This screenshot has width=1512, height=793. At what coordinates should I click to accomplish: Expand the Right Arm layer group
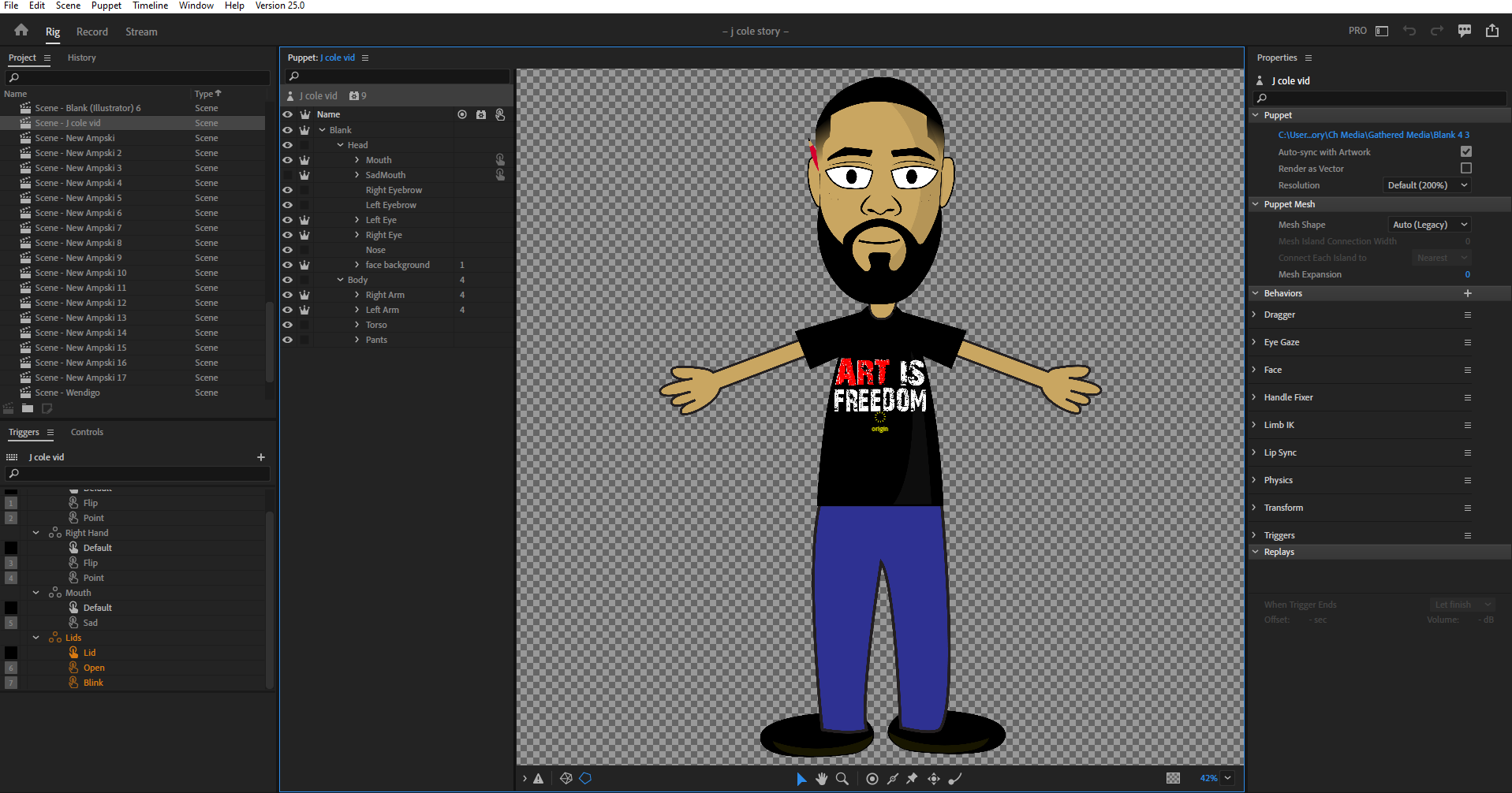(357, 295)
